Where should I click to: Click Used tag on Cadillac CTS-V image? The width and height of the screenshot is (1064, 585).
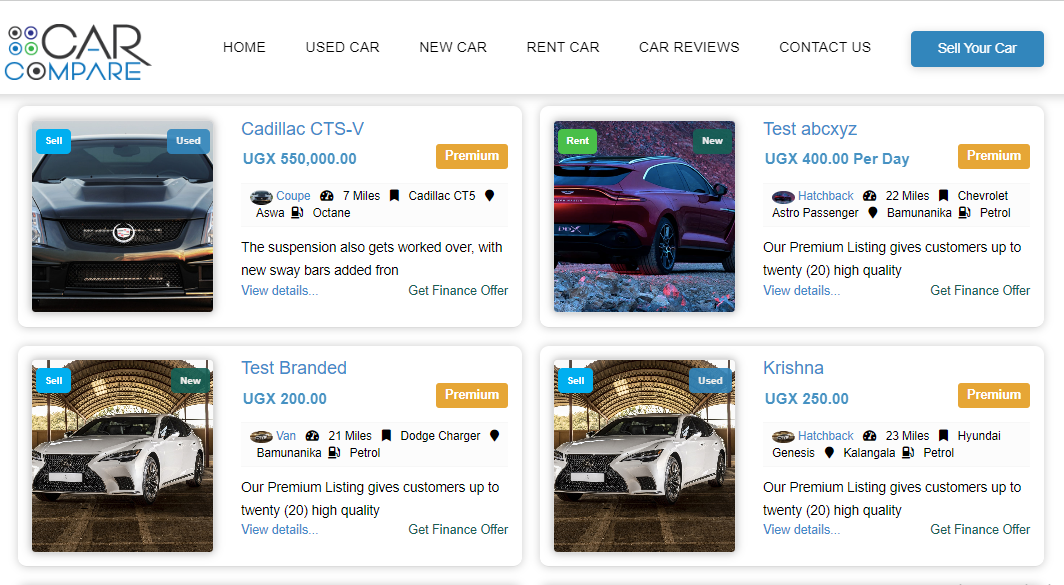(189, 141)
